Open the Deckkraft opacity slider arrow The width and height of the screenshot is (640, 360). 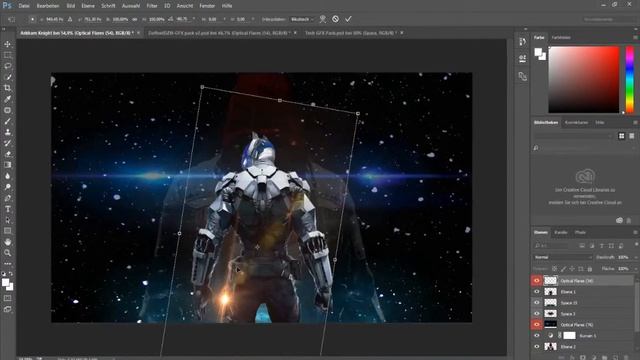(x=635, y=257)
